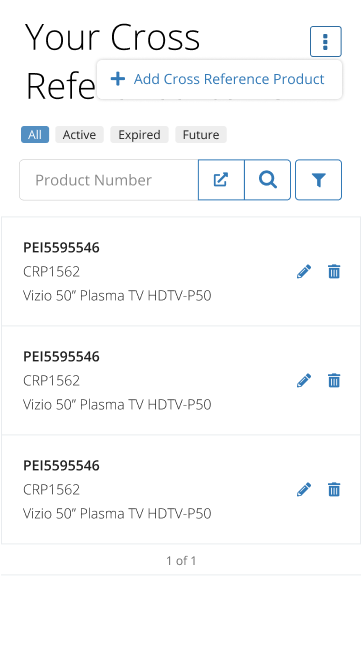Image resolution: width=361 pixels, height=645 pixels.
Task: Click the magnifying glass search button
Action: click(x=268, y=180)
